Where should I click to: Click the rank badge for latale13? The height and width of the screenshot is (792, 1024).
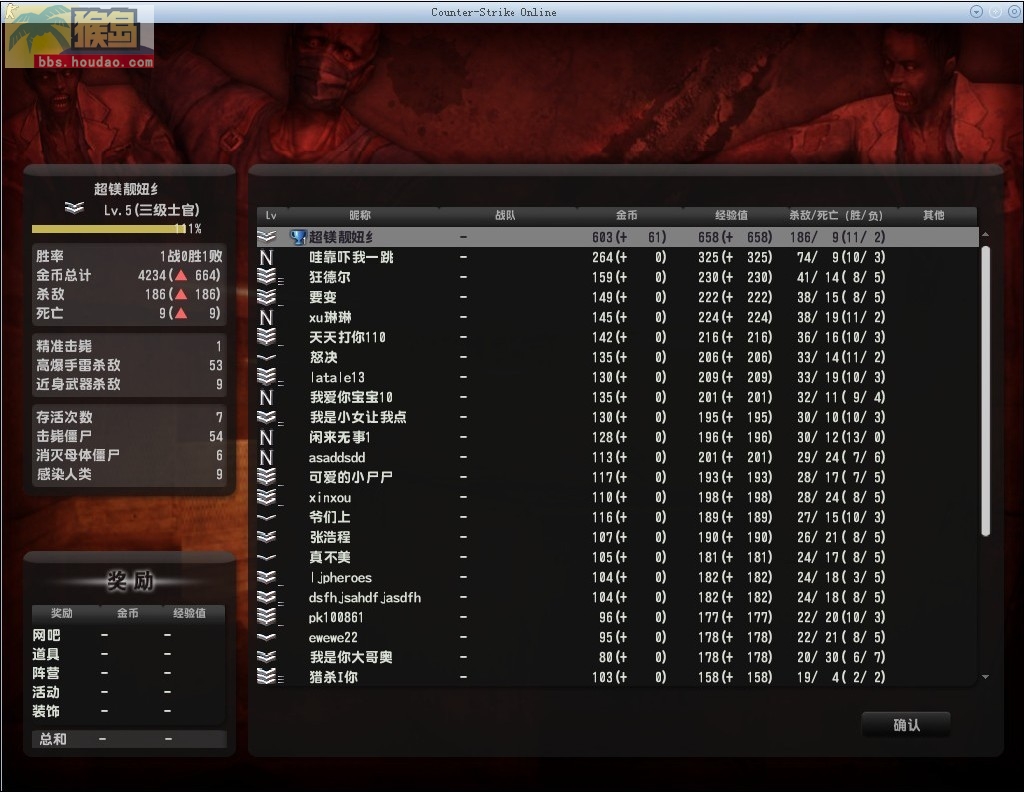click(268, 377)
